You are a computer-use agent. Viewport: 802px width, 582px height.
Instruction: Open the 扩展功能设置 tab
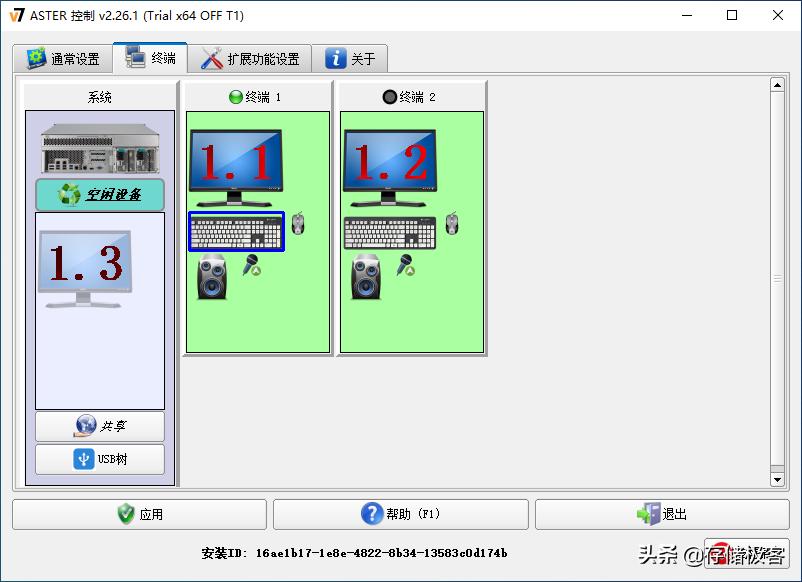pos(249,58)
